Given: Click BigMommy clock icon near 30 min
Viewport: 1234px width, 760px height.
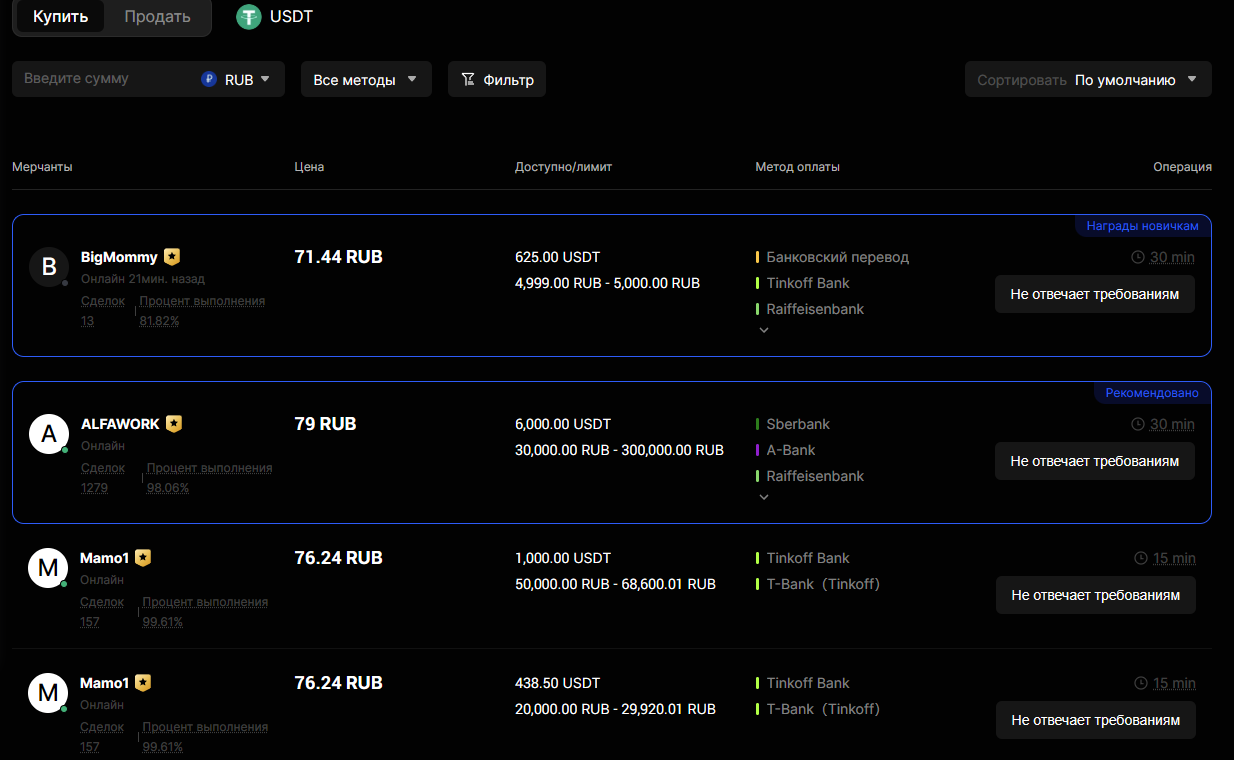Looking at the screenshot, I should (1138, 257).
